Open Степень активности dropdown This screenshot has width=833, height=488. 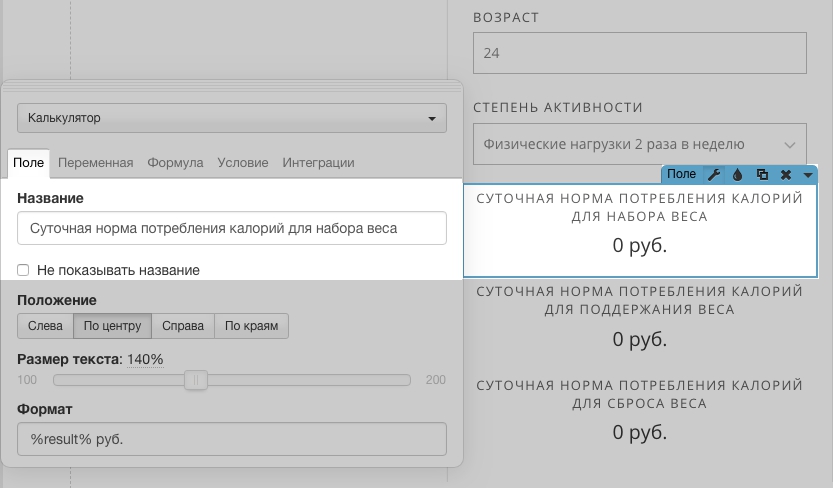[640, 144]
